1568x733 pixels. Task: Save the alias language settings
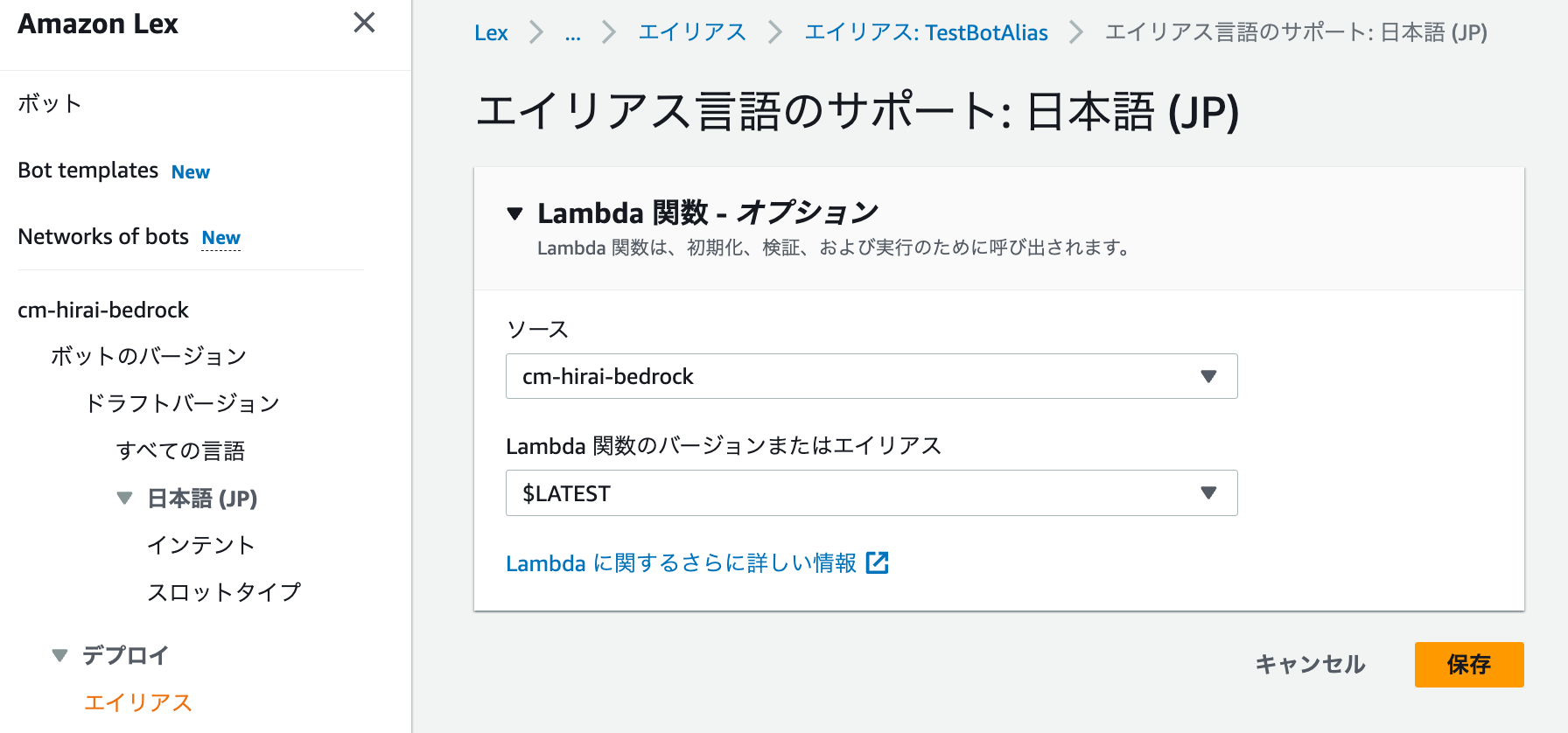point(1468,665)
